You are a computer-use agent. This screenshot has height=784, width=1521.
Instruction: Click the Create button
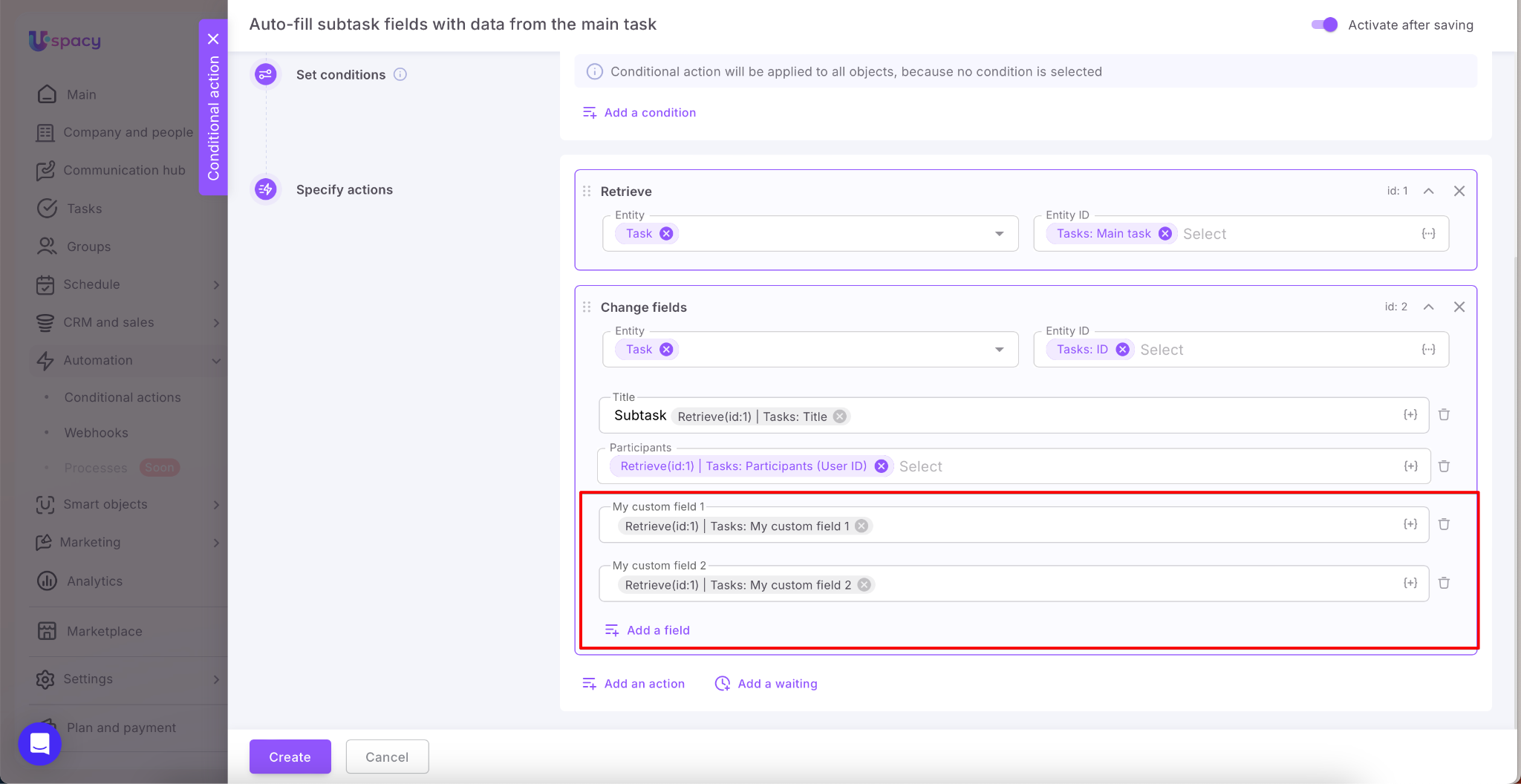(x=290, y=757)
